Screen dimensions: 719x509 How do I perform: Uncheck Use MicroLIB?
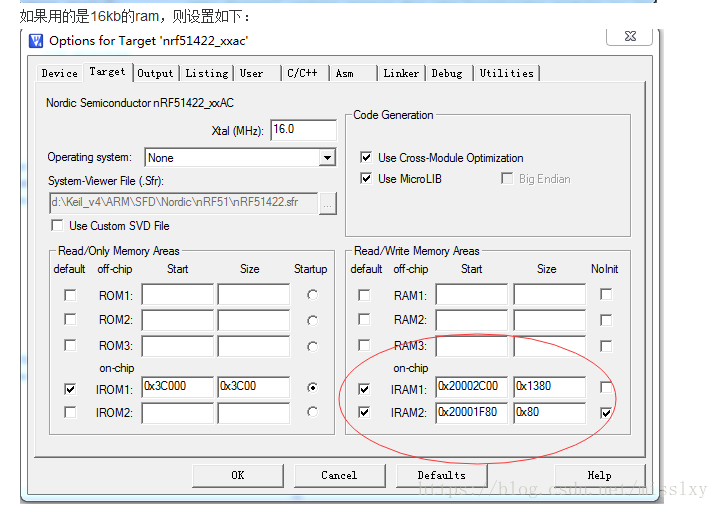(x=366, y=178)
